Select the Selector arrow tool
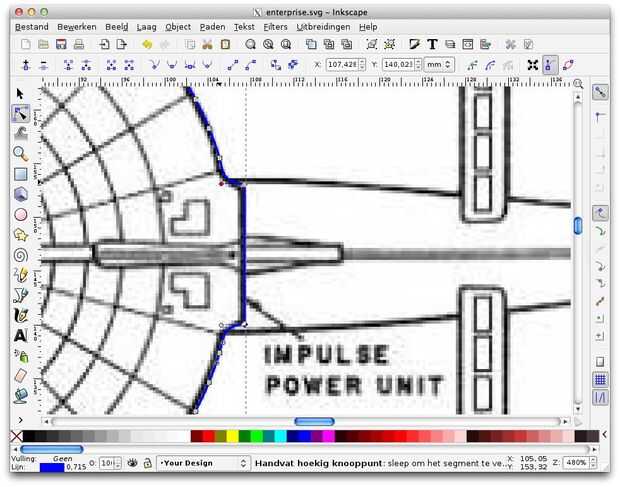620x487 pixels. (x=20, y=94)
